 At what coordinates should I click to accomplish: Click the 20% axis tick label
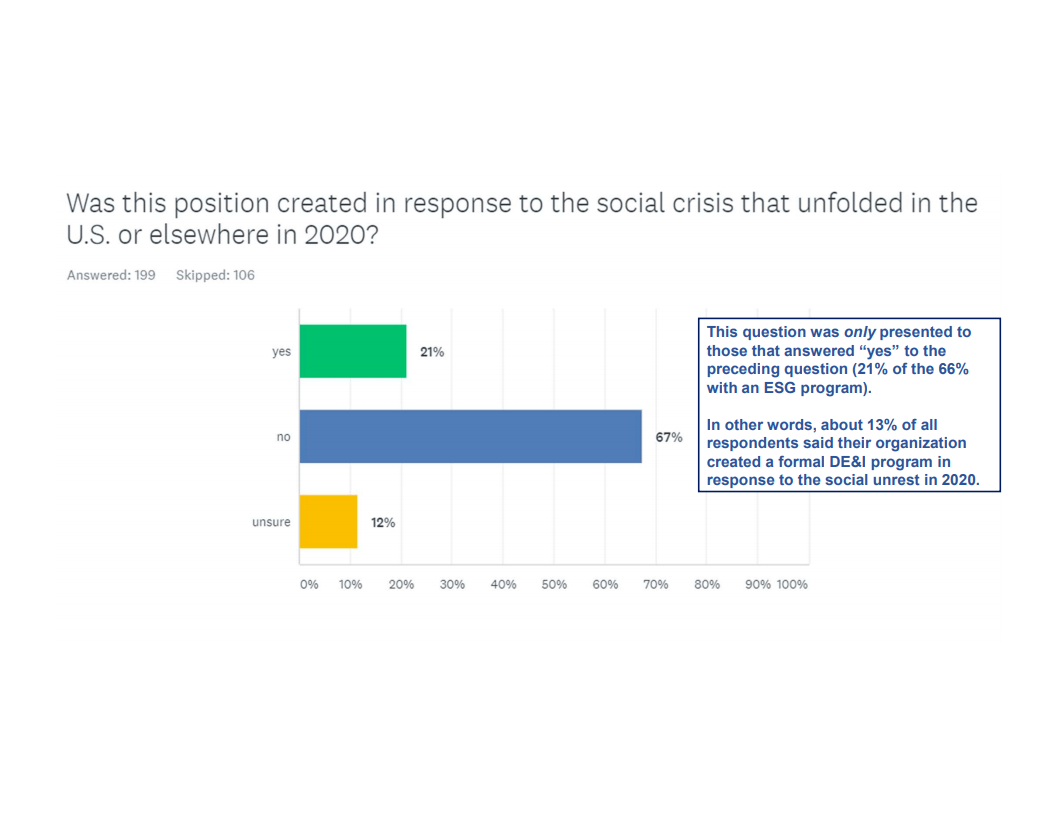401,584
